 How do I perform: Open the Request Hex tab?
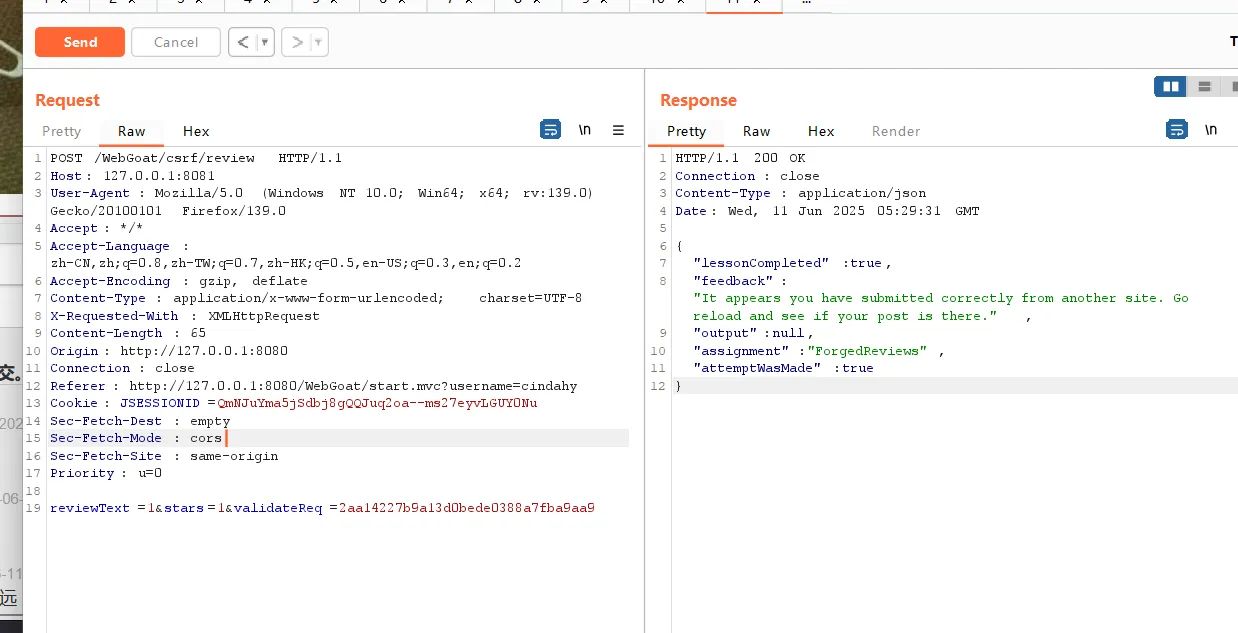point(196,131)
